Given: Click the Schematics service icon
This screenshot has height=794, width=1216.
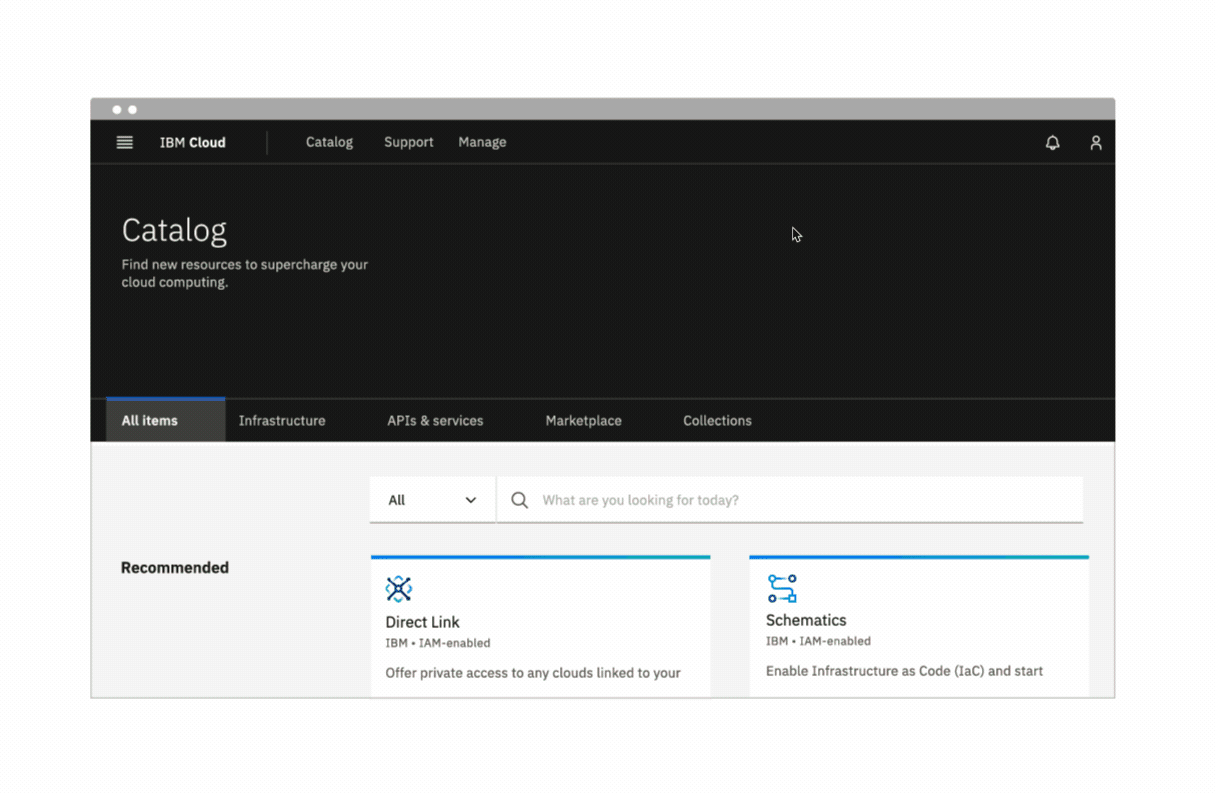Looking at the screenshot, I should pos(782,588).
